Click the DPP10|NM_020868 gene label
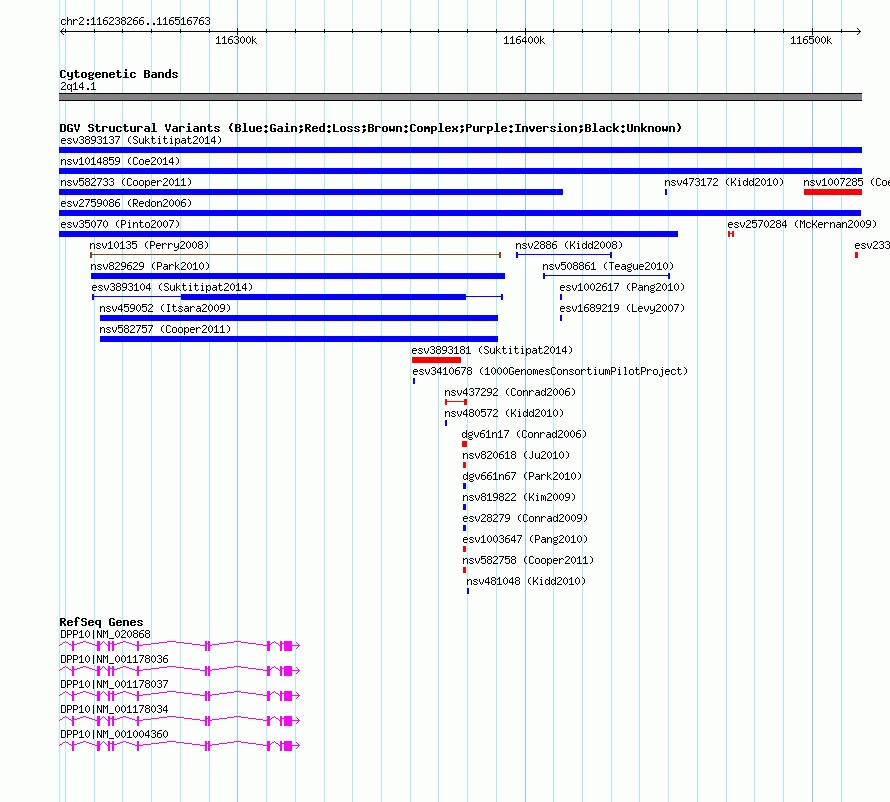 (105, 634)
